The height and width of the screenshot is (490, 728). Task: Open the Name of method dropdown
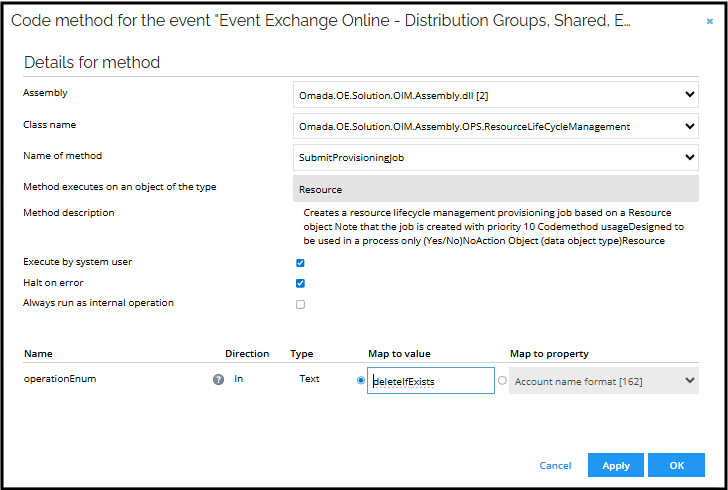[x=496, y=157]
